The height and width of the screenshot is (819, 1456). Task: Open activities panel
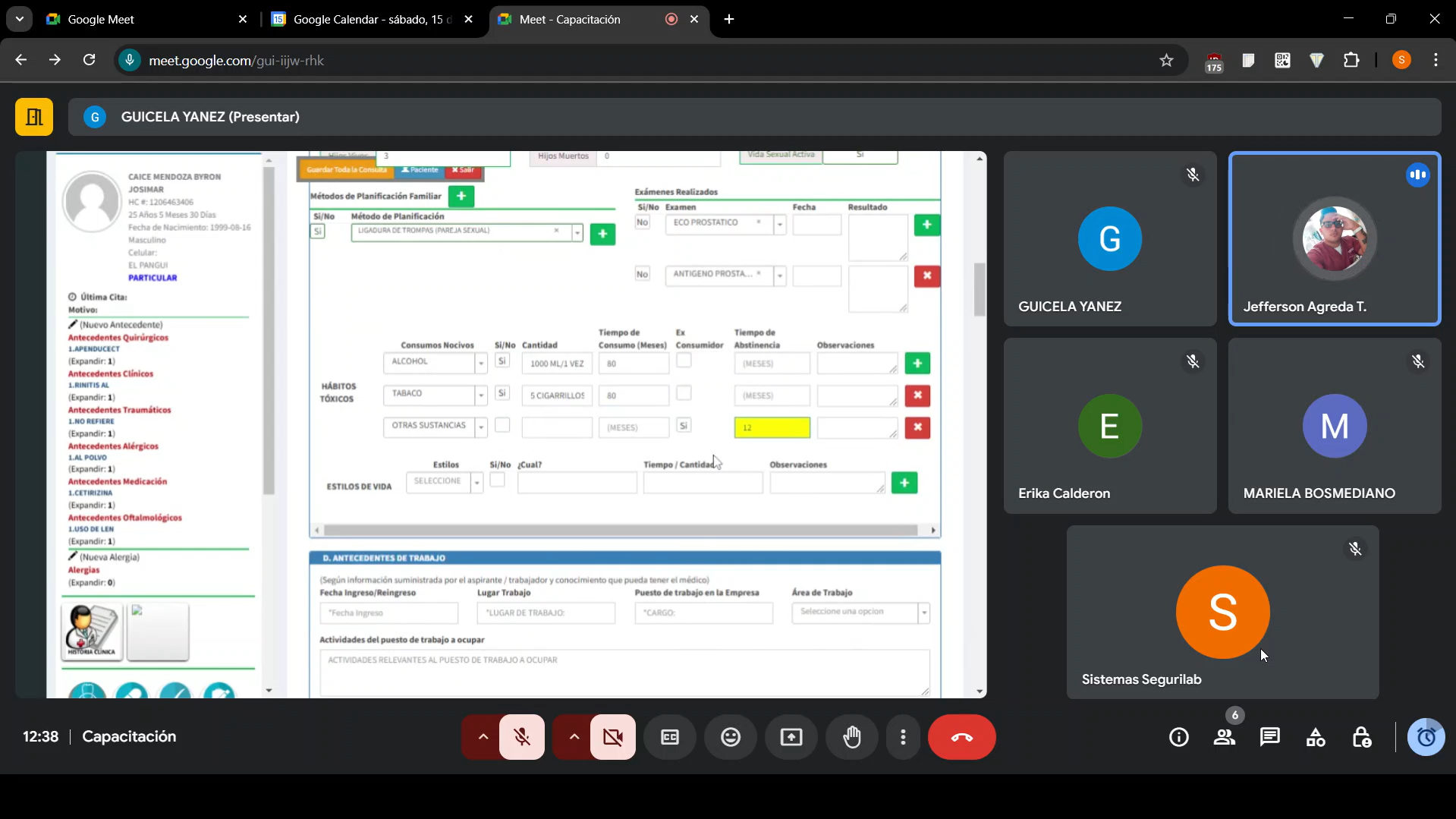(1316, 737)
